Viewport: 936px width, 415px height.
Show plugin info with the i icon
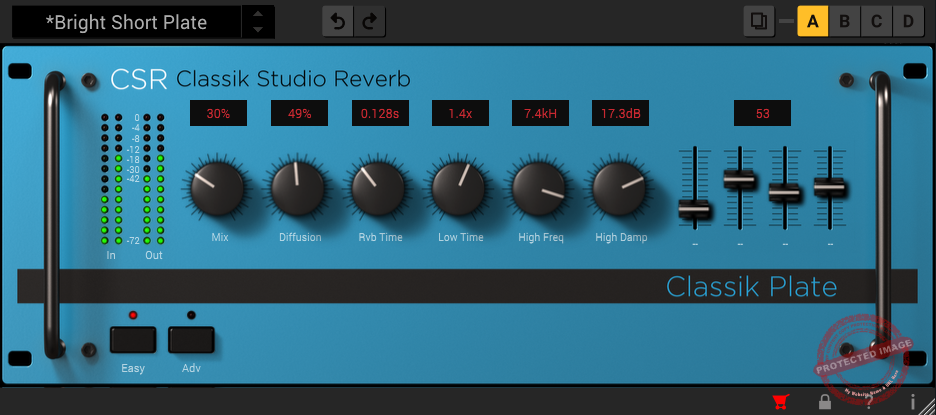click(x=913, y=401)
